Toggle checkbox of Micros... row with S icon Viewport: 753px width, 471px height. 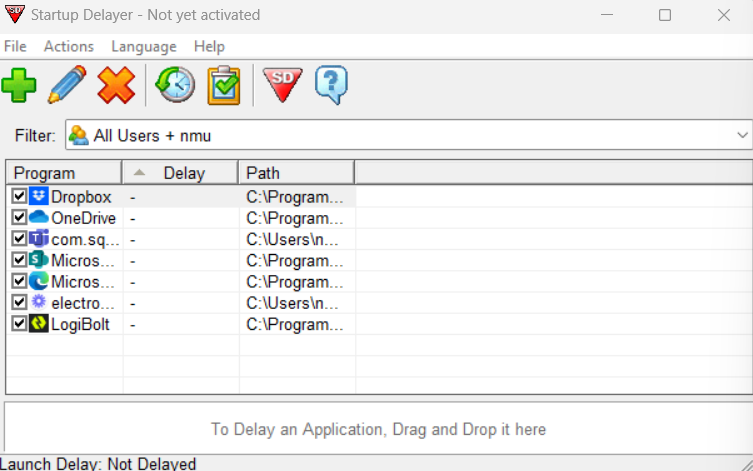click(19, 260)
